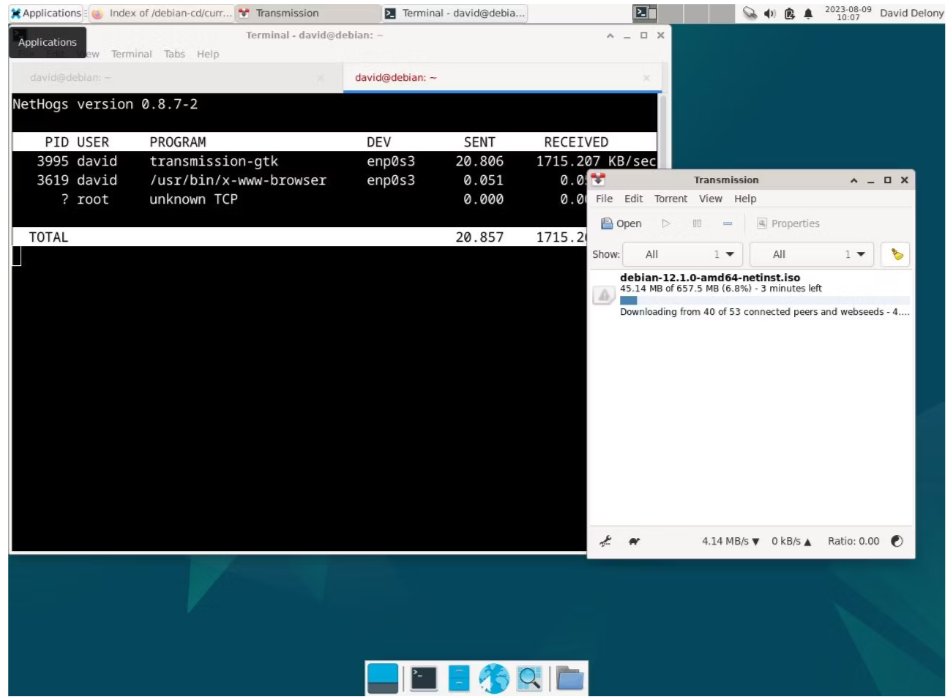Launch web browser globe from dock
This screenshot has height=698, width=952.
click(494, 678)
